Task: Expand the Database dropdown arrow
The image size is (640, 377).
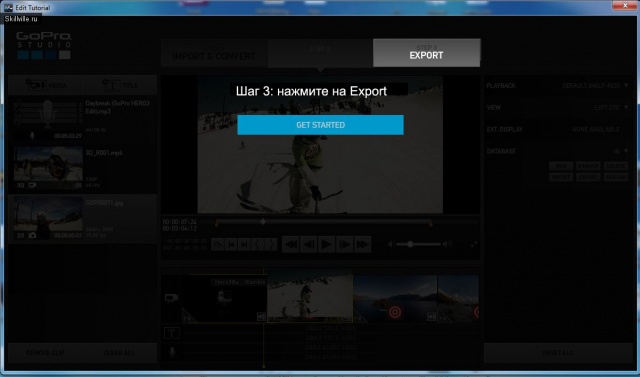Action: (626, 151)
